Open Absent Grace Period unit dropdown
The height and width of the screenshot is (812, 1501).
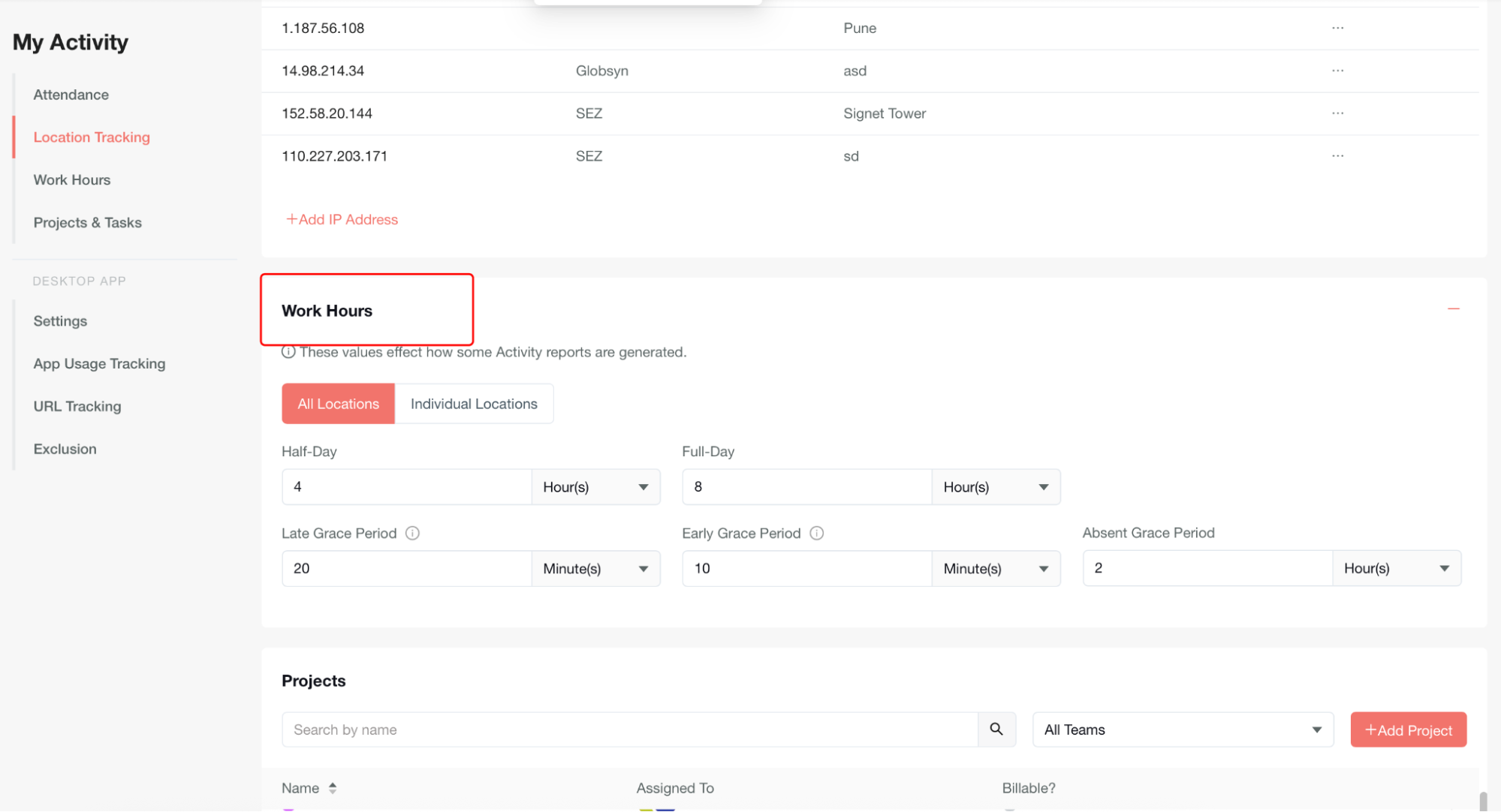click(1396, 568)
